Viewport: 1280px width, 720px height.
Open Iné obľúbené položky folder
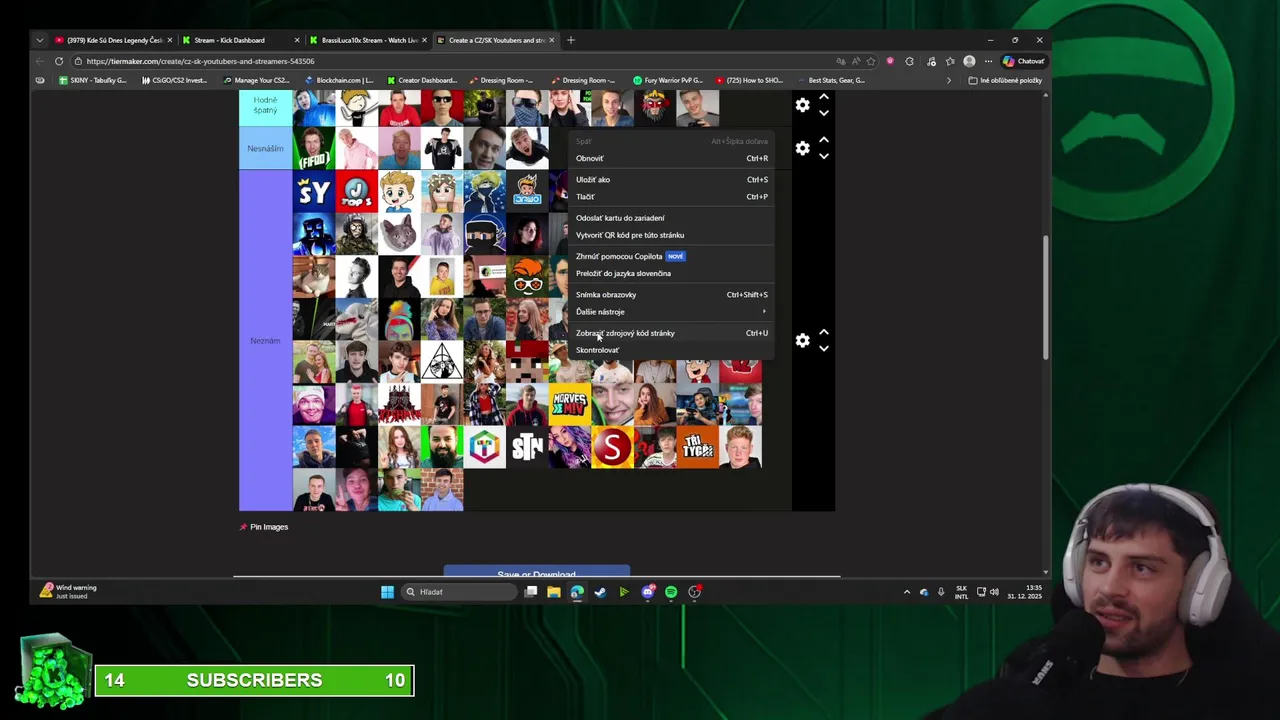pyautogui.click(x=1005, y=80)
